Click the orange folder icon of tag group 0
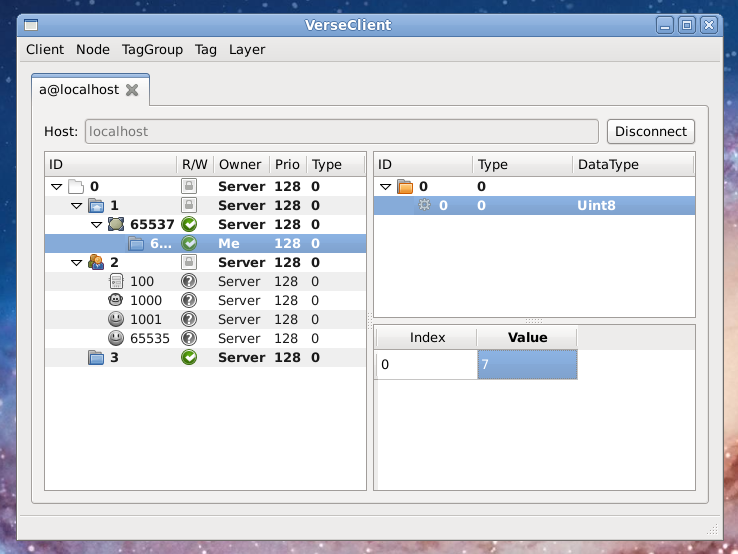Screen dimensions: 738x554 [405, 186]
